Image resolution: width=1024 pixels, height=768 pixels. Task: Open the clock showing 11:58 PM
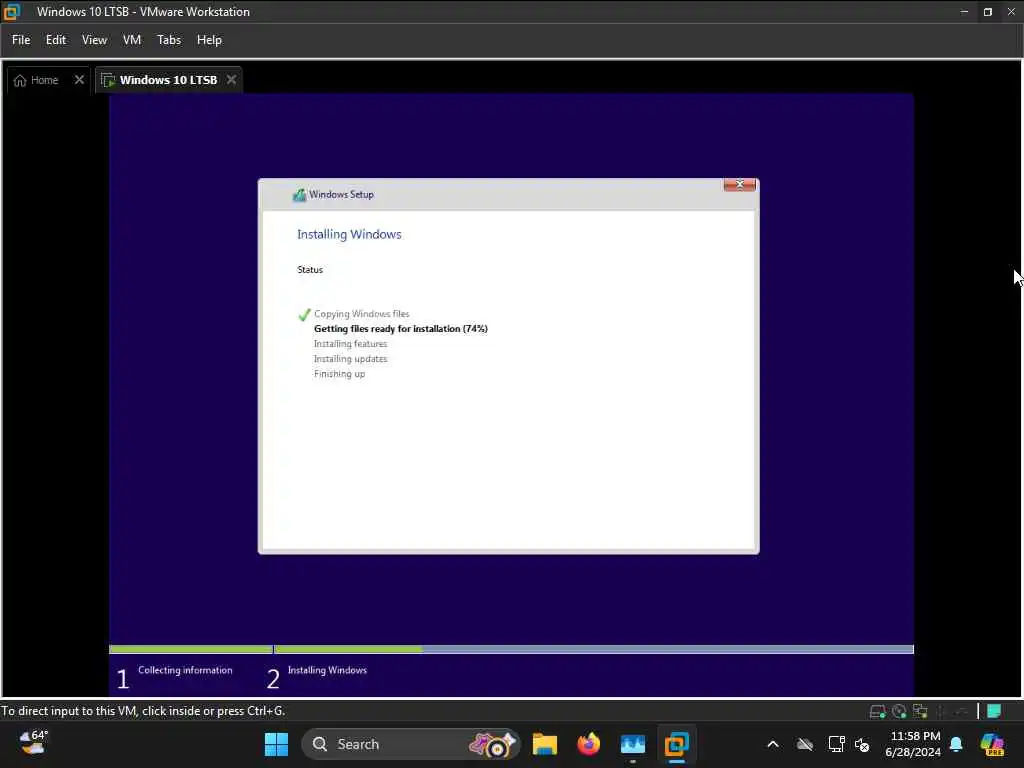(x=913, y=744)
